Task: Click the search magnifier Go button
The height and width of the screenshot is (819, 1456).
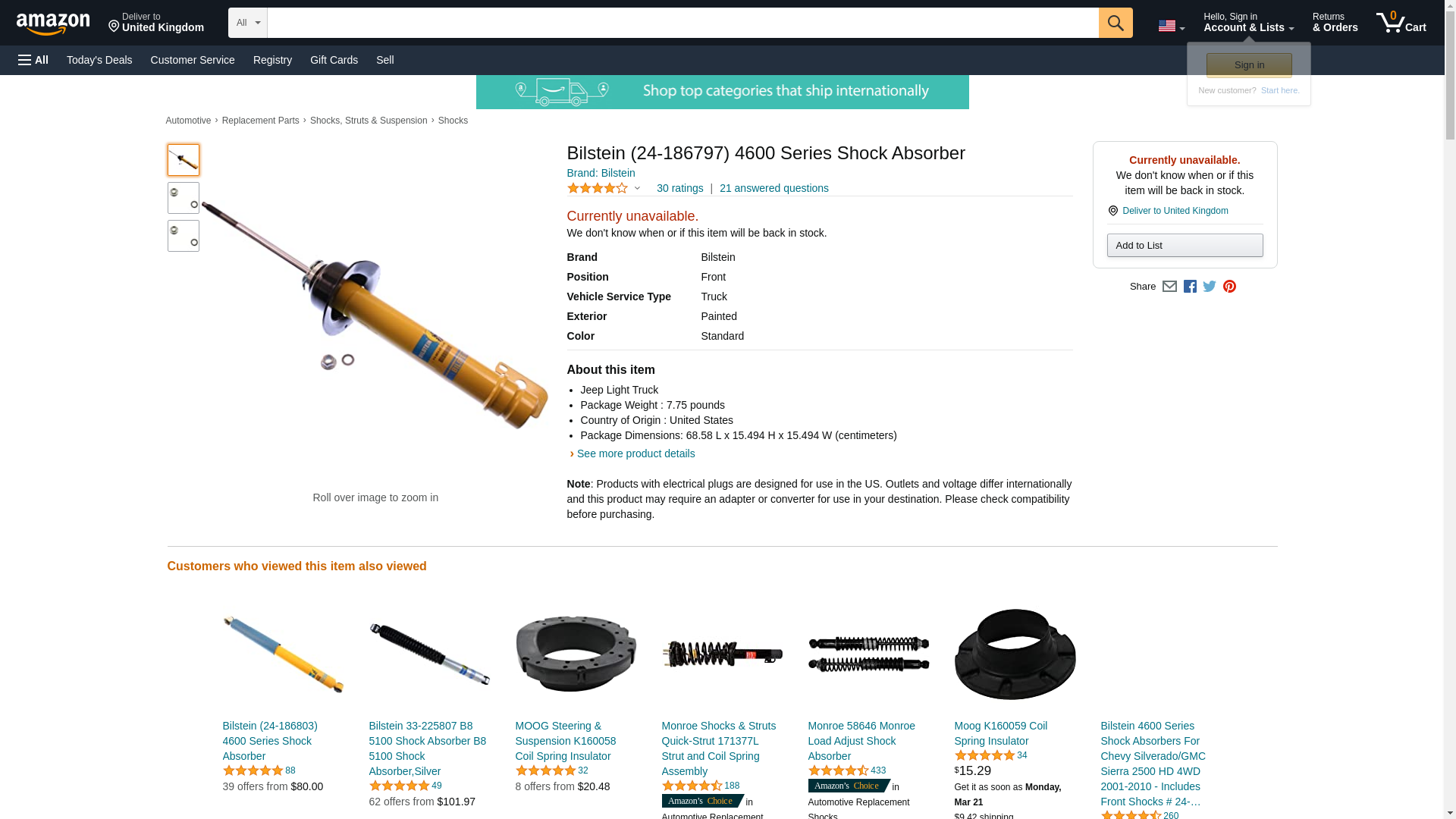Action: (1115, 23)
